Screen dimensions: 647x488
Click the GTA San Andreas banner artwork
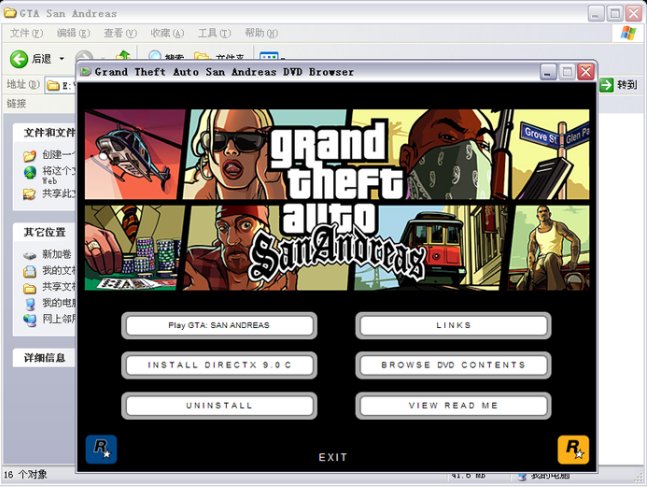point(337,199)
